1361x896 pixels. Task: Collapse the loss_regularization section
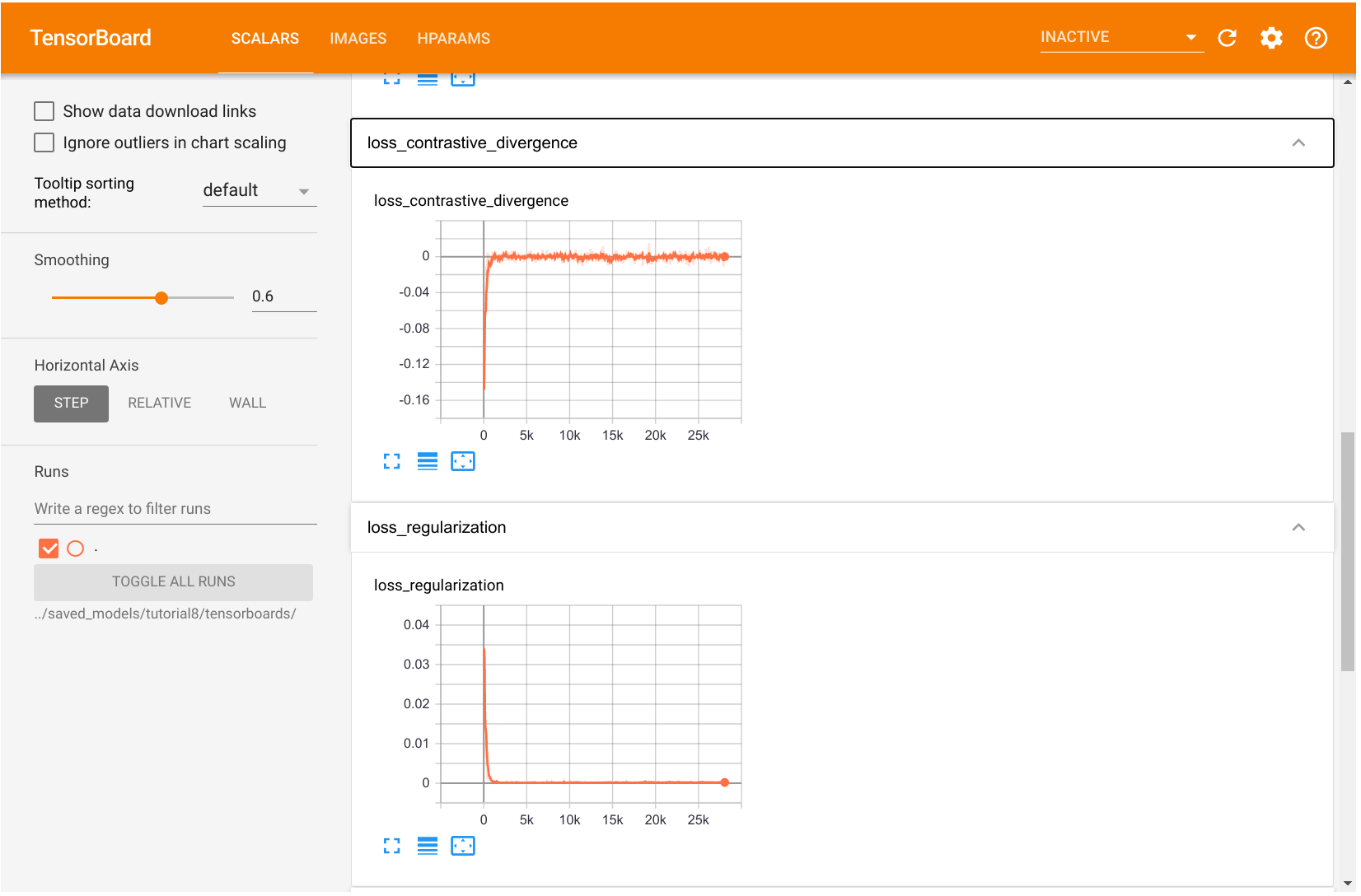pyautogui.click(x=1298, y=527)
